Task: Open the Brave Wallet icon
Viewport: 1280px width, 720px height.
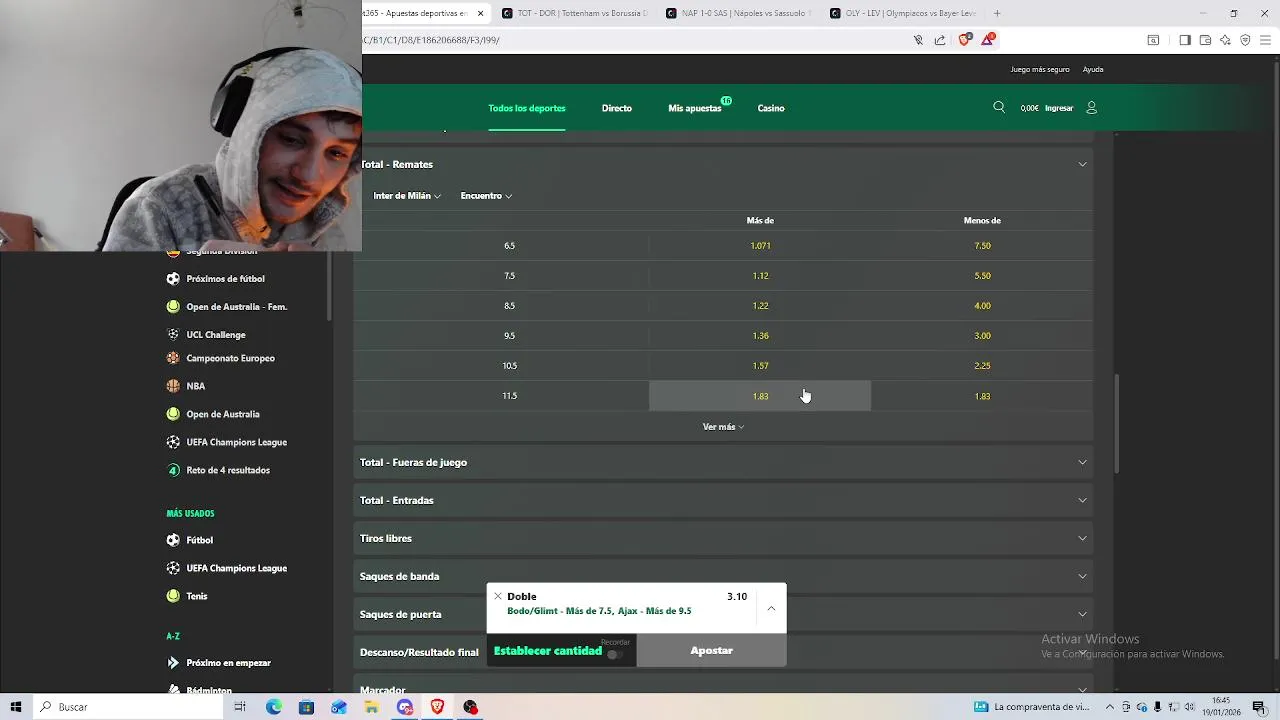Action: (x=1205, y=40)
